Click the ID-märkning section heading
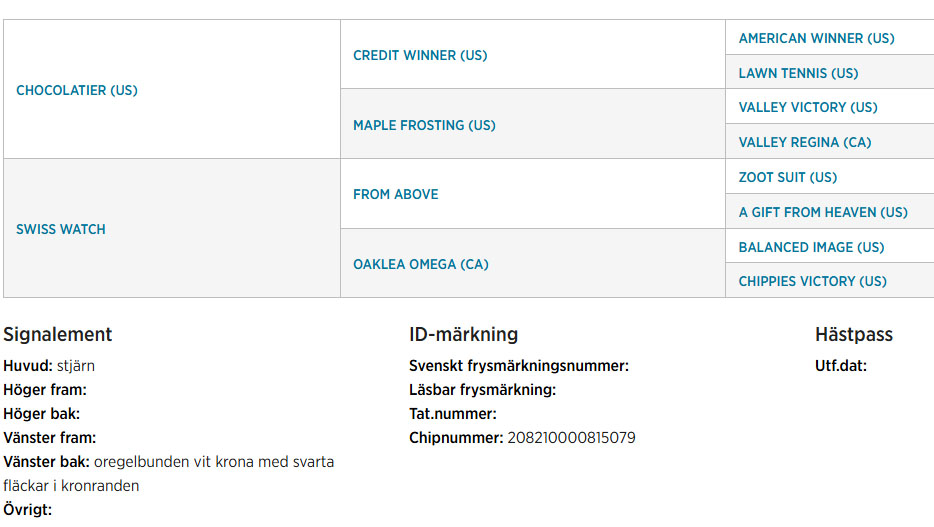Viewport: 934px width, 527px height. pyautogui.click(x=463, y=335)
